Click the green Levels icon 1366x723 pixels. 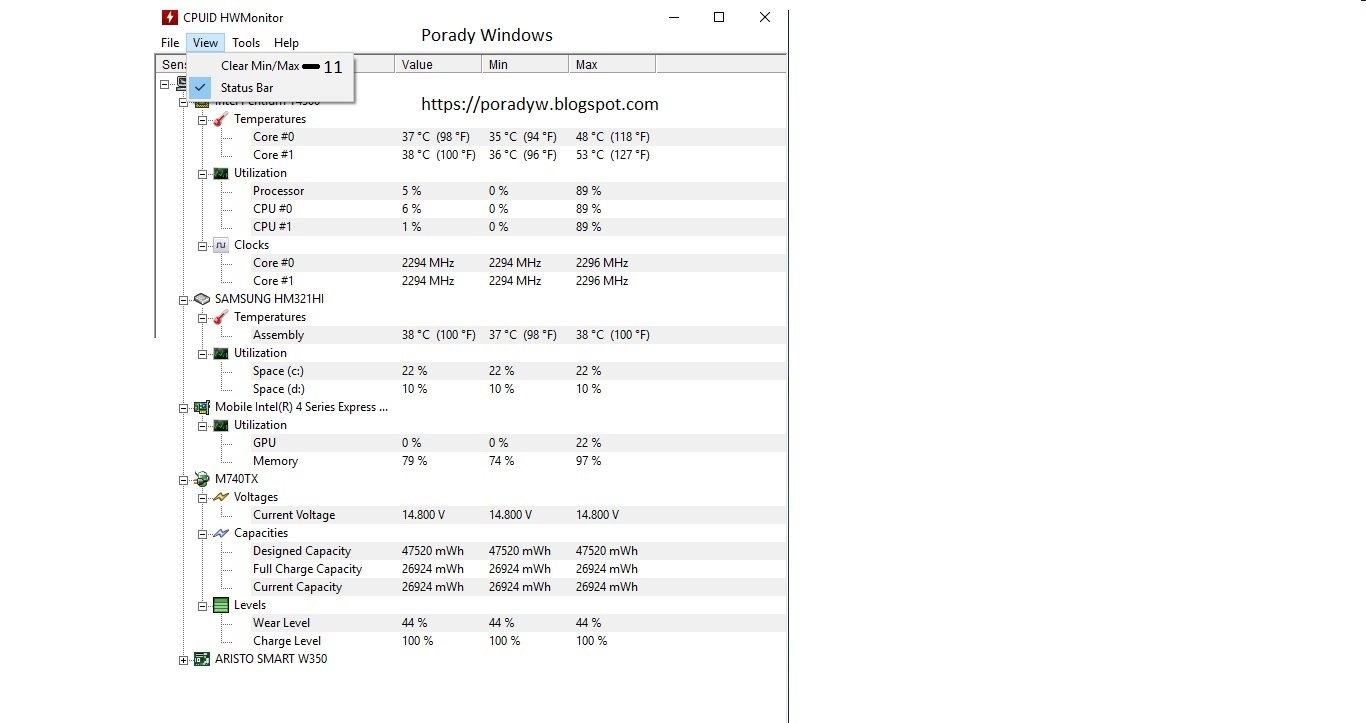coord(221,605)
